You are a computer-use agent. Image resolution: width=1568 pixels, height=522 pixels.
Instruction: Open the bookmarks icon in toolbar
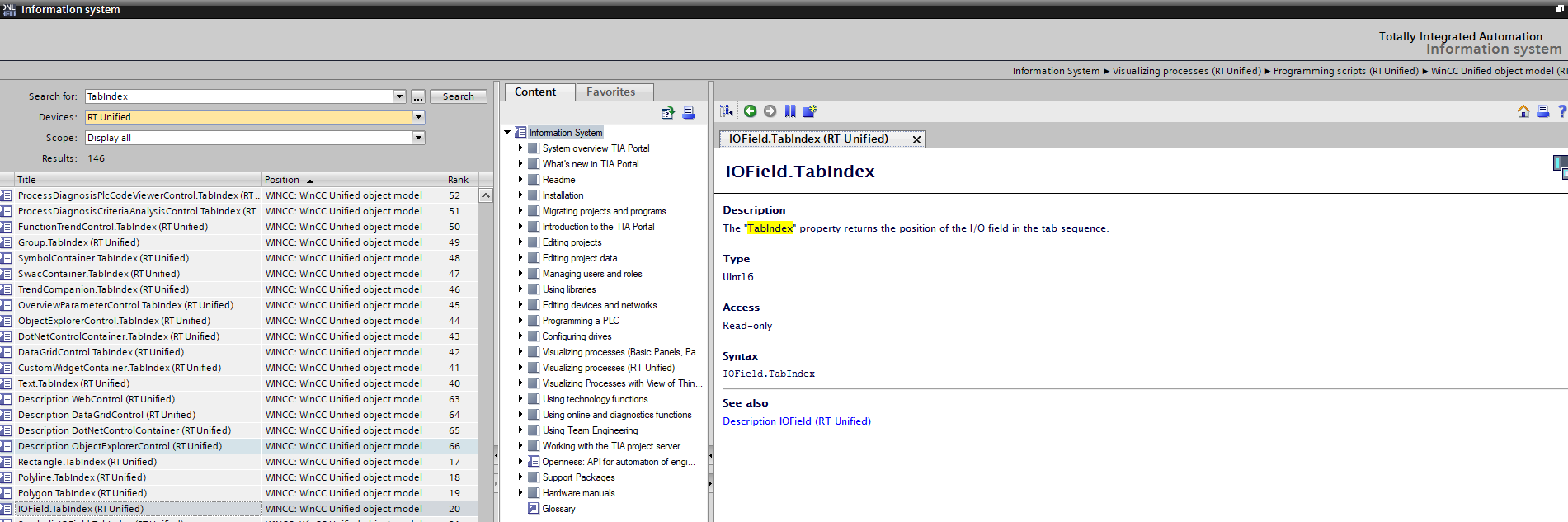(x=790, y=111)
